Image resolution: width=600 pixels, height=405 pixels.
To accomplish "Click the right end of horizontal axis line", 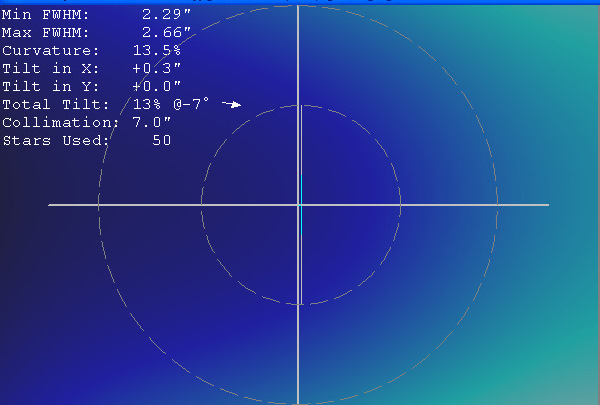I will [545, 205].
